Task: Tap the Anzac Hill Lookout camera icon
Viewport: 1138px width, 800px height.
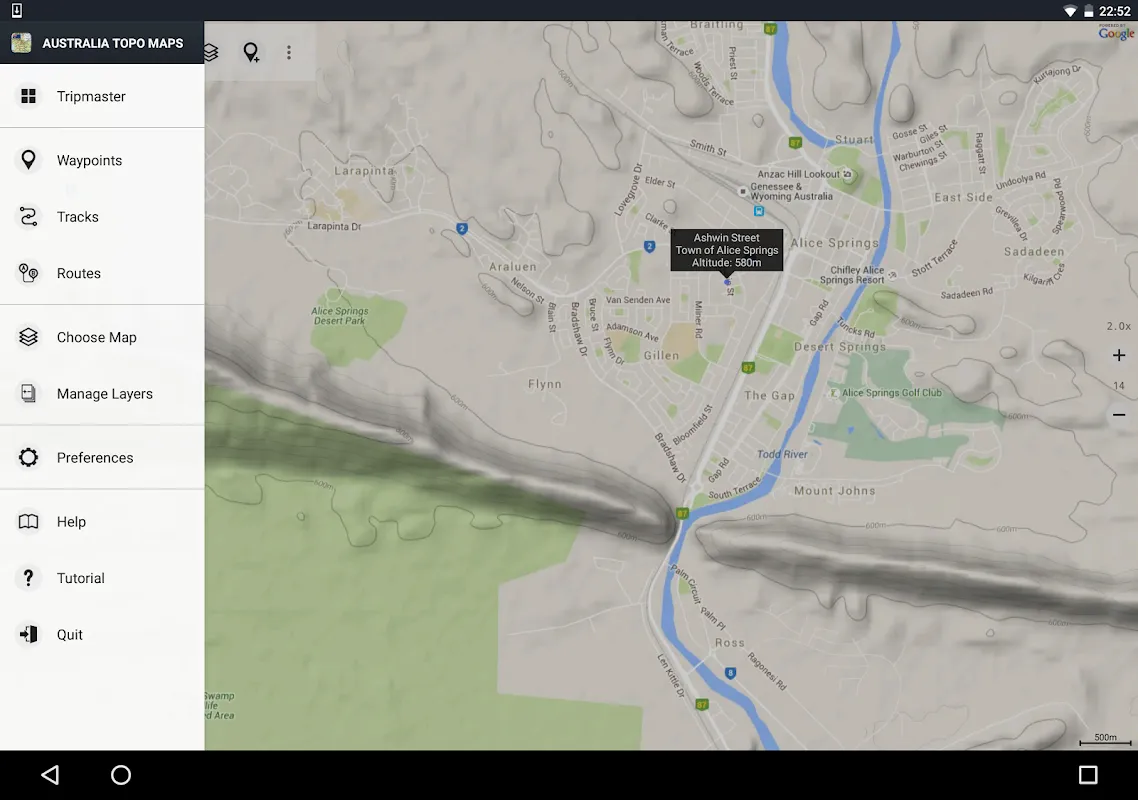Action: [x=847, y=174]
